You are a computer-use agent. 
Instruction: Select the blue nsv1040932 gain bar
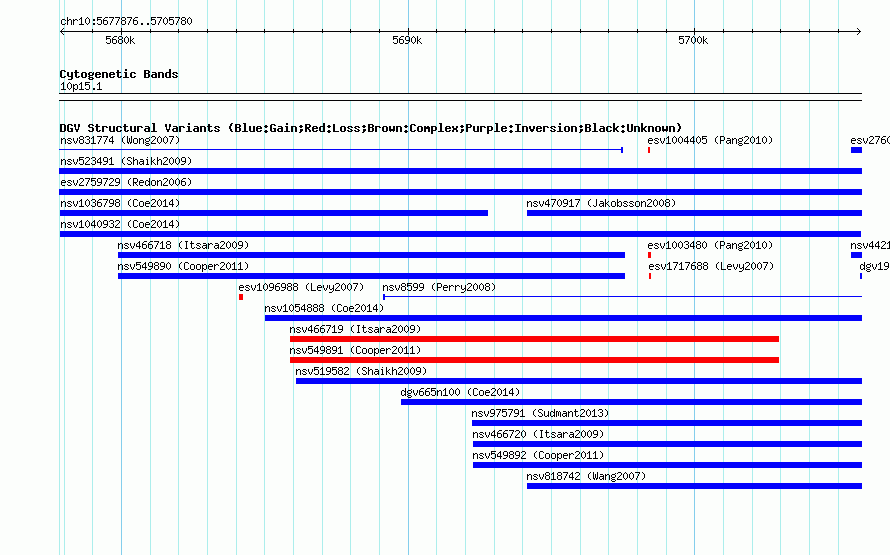460,234
